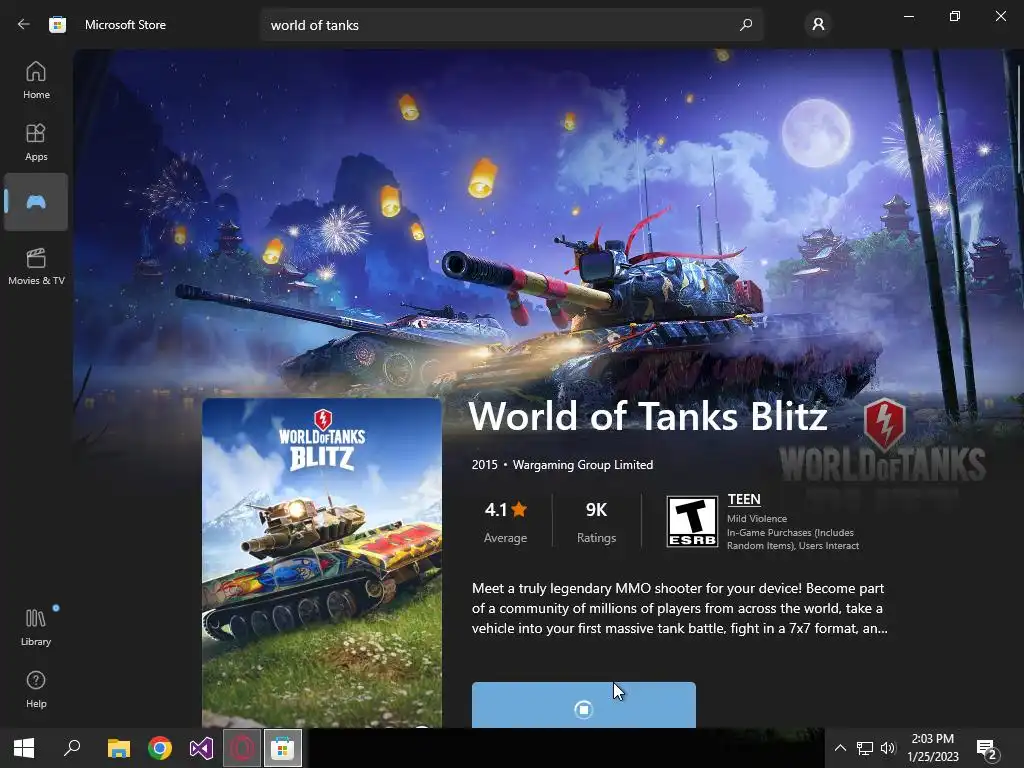Click the Wargaming Group Limited publisher link

point(583,464)
